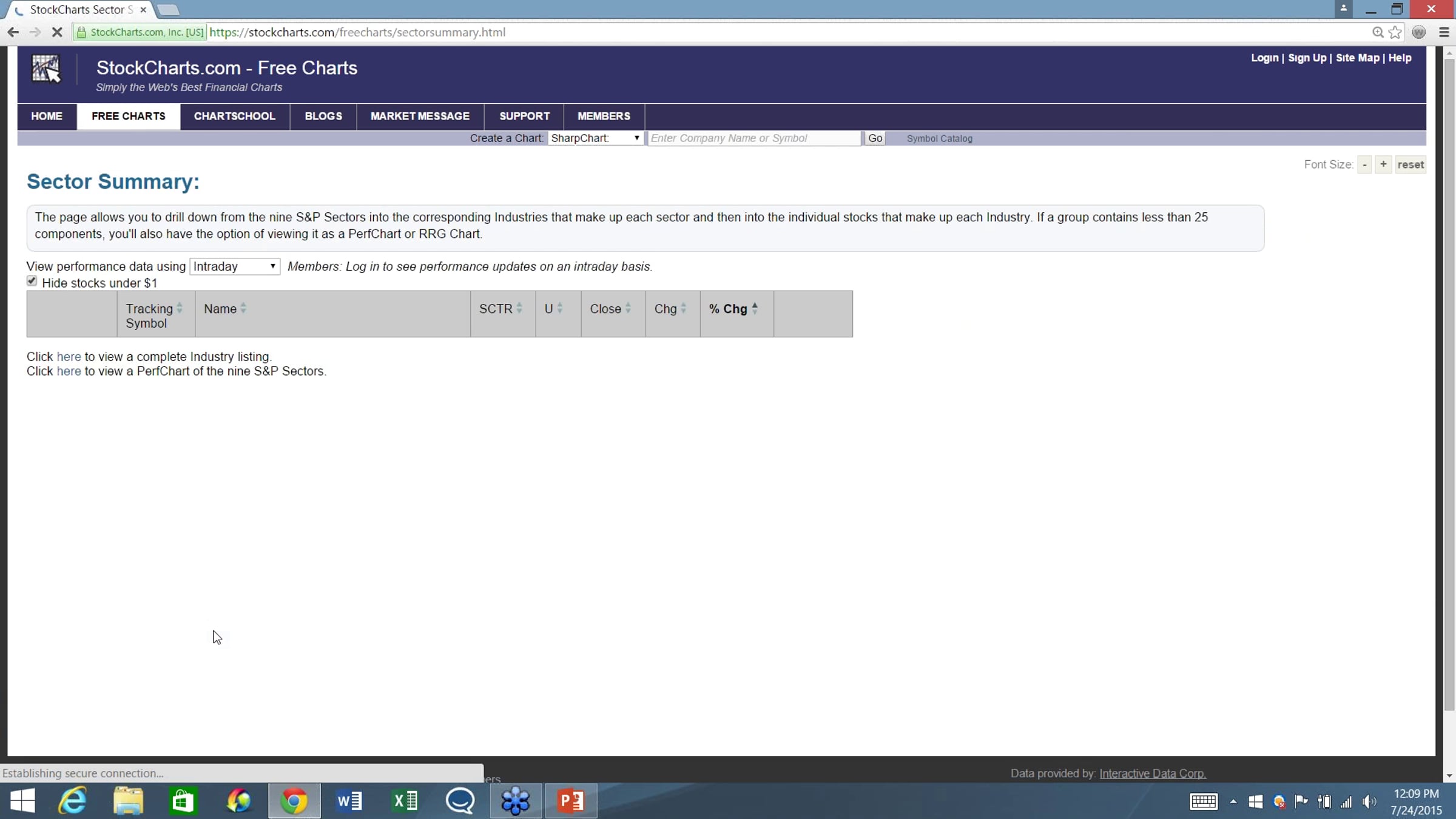Image resolution: width=1456 pixels, height=819 pixels.
Task: Click the company name or symbol field
Action: [x=754, y=138]
